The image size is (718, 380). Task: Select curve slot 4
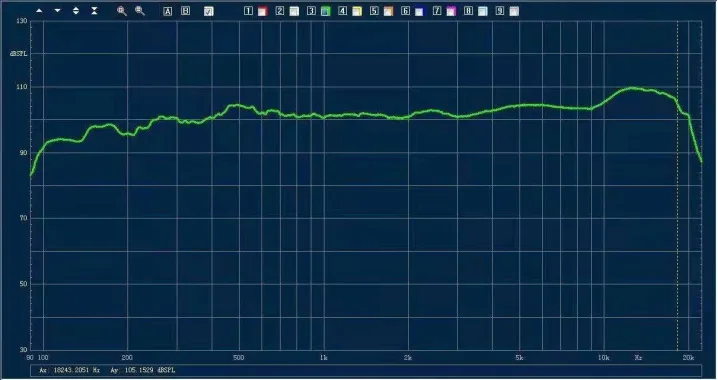[x=343, y=11]
